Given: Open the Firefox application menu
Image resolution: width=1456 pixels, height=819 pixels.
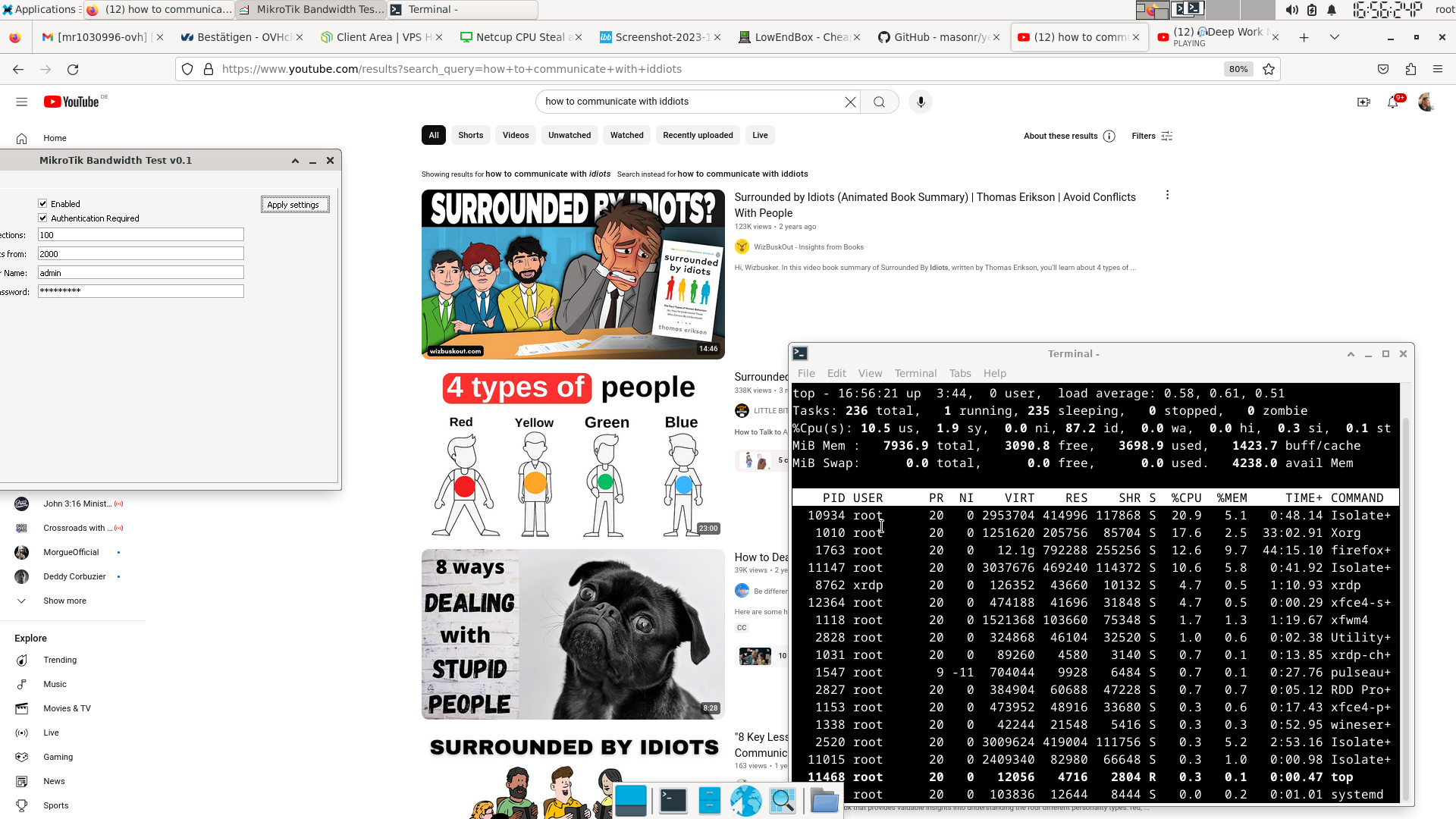Looking at the screenshot, I should click(1438, 69).
